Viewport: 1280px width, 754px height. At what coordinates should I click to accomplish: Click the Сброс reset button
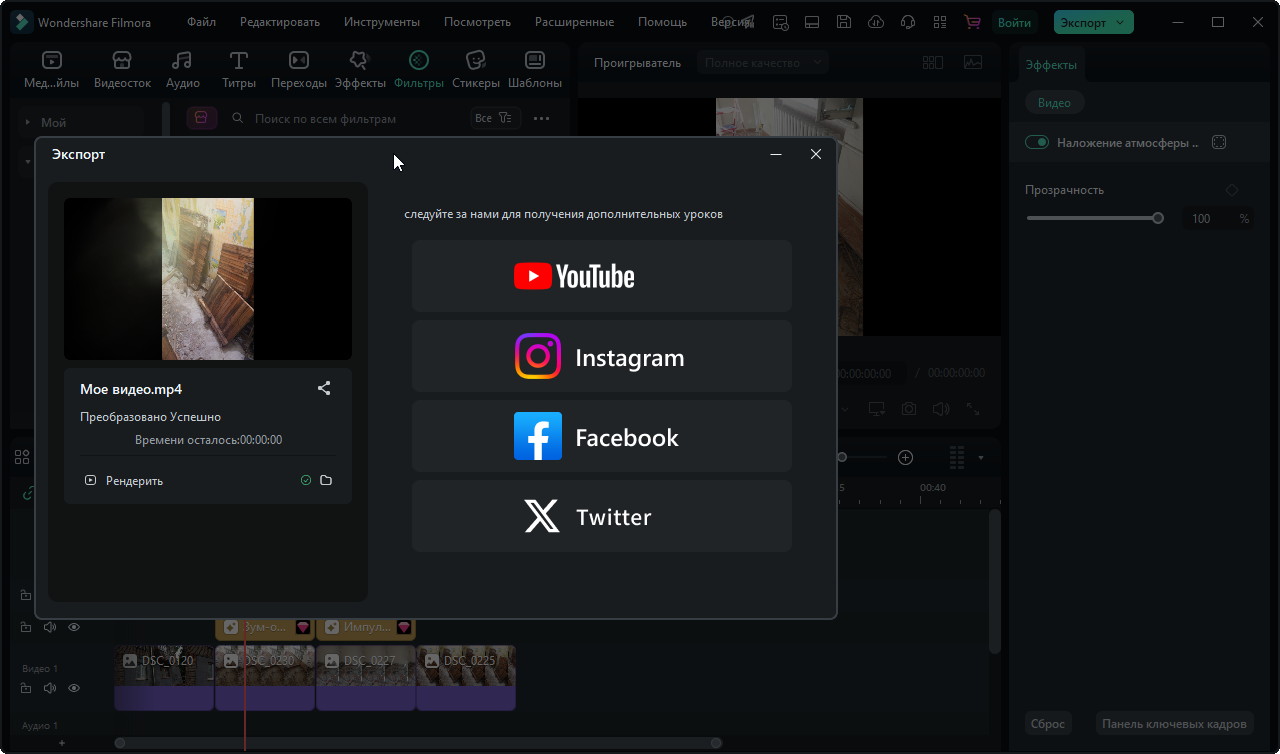1048,723
